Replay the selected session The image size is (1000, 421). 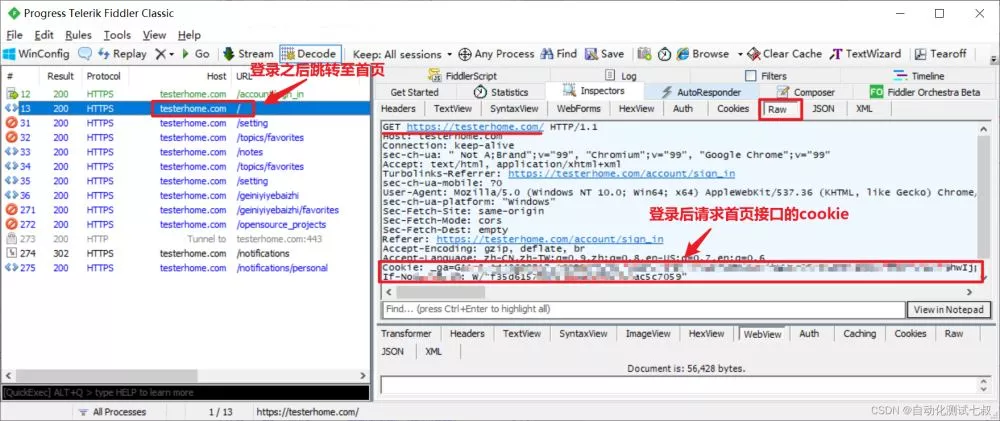click(121, 54)
